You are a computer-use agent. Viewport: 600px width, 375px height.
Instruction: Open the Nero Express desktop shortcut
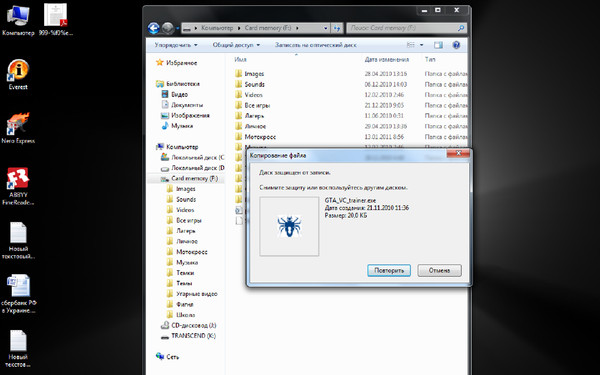coord(18,128)
